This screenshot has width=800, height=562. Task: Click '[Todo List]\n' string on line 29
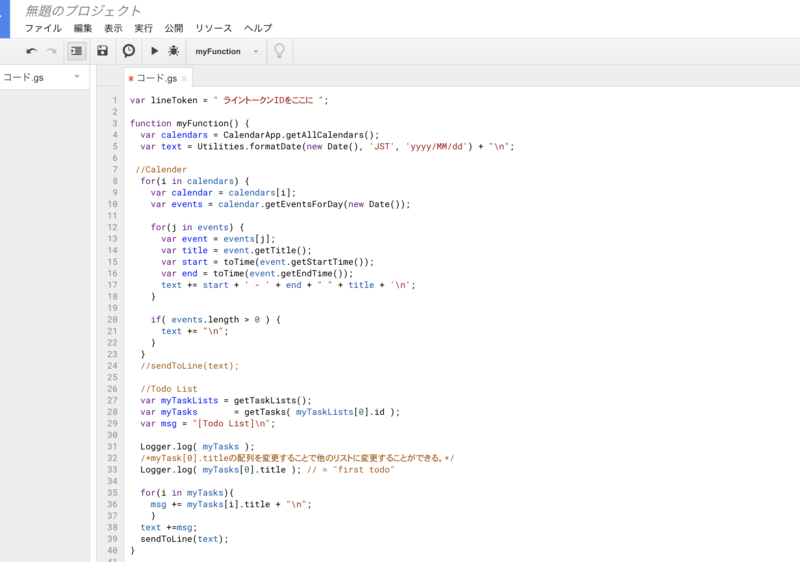point(231,424)
